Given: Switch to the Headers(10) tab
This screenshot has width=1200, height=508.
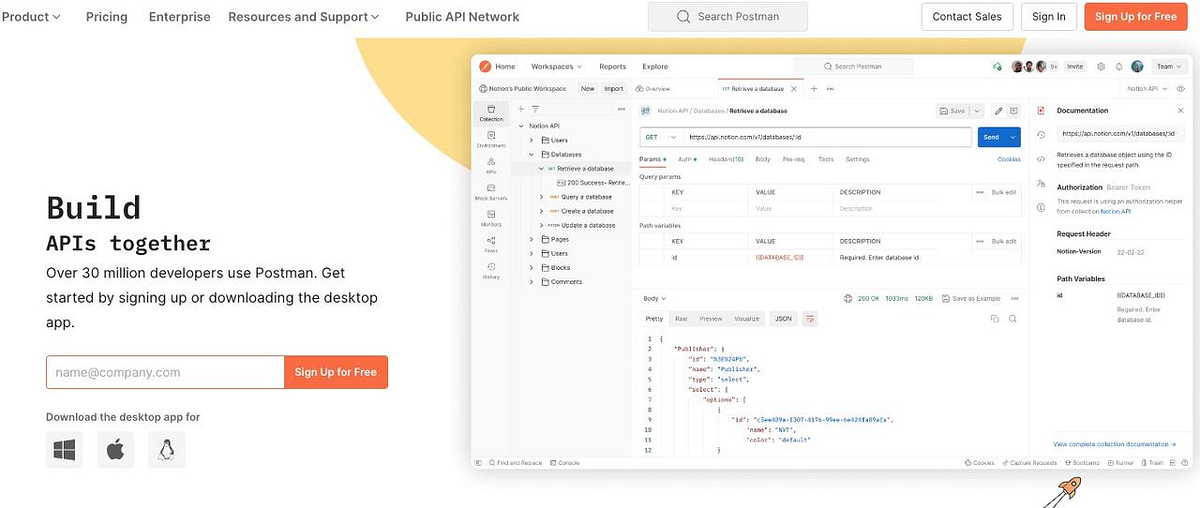Looking at the screenshot, I should 726,159.
